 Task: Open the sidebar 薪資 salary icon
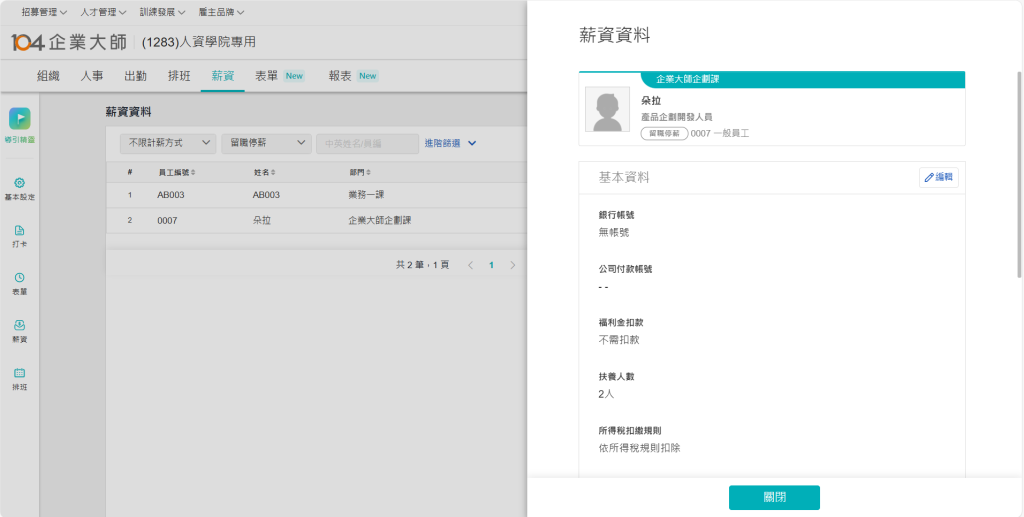[x=19, y=325]
